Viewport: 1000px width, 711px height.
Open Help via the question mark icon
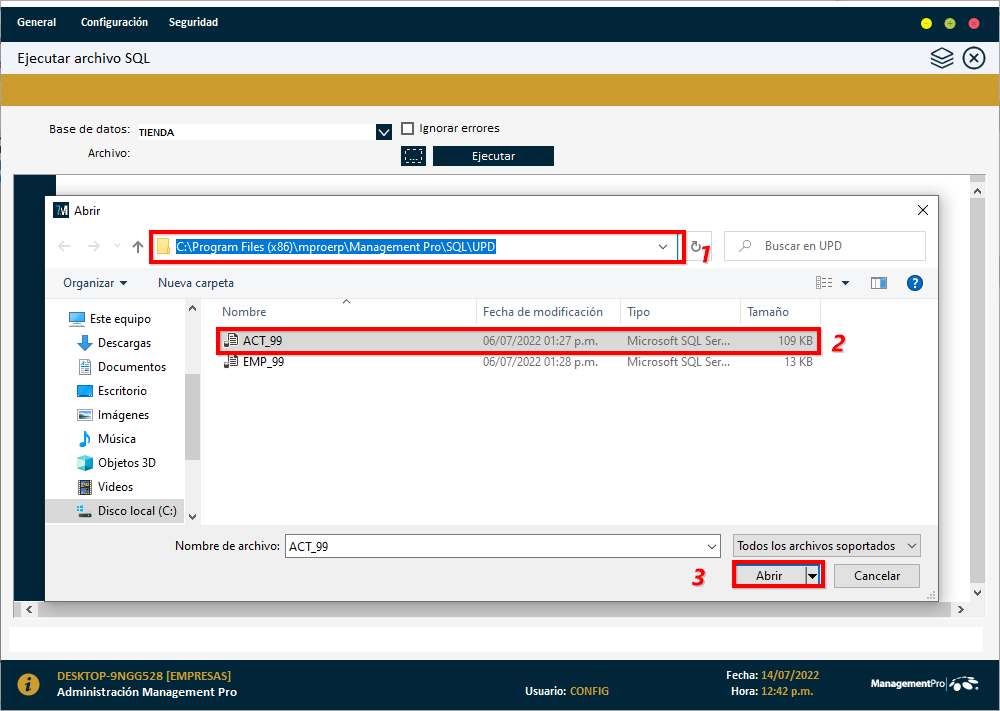coord(914,283)
